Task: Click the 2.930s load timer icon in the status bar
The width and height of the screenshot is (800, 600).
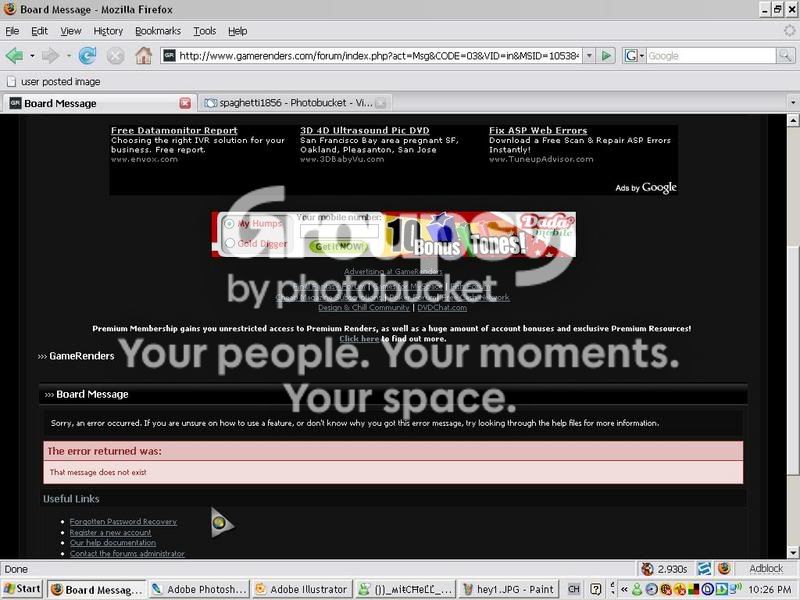Action: [647, 568]
